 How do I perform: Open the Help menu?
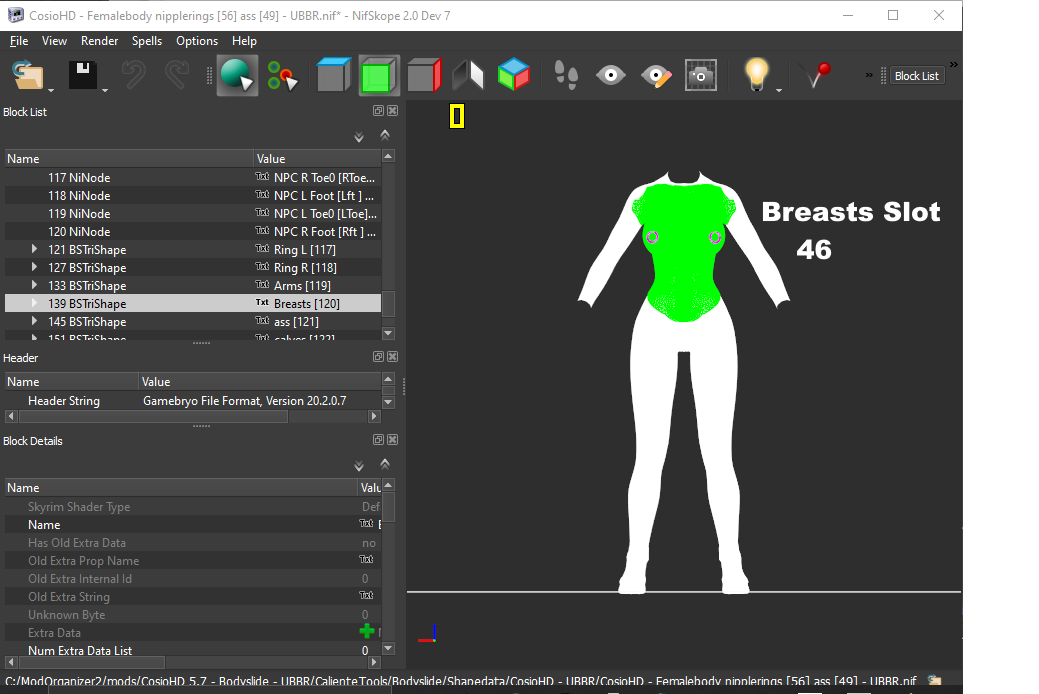pos(244,40)
